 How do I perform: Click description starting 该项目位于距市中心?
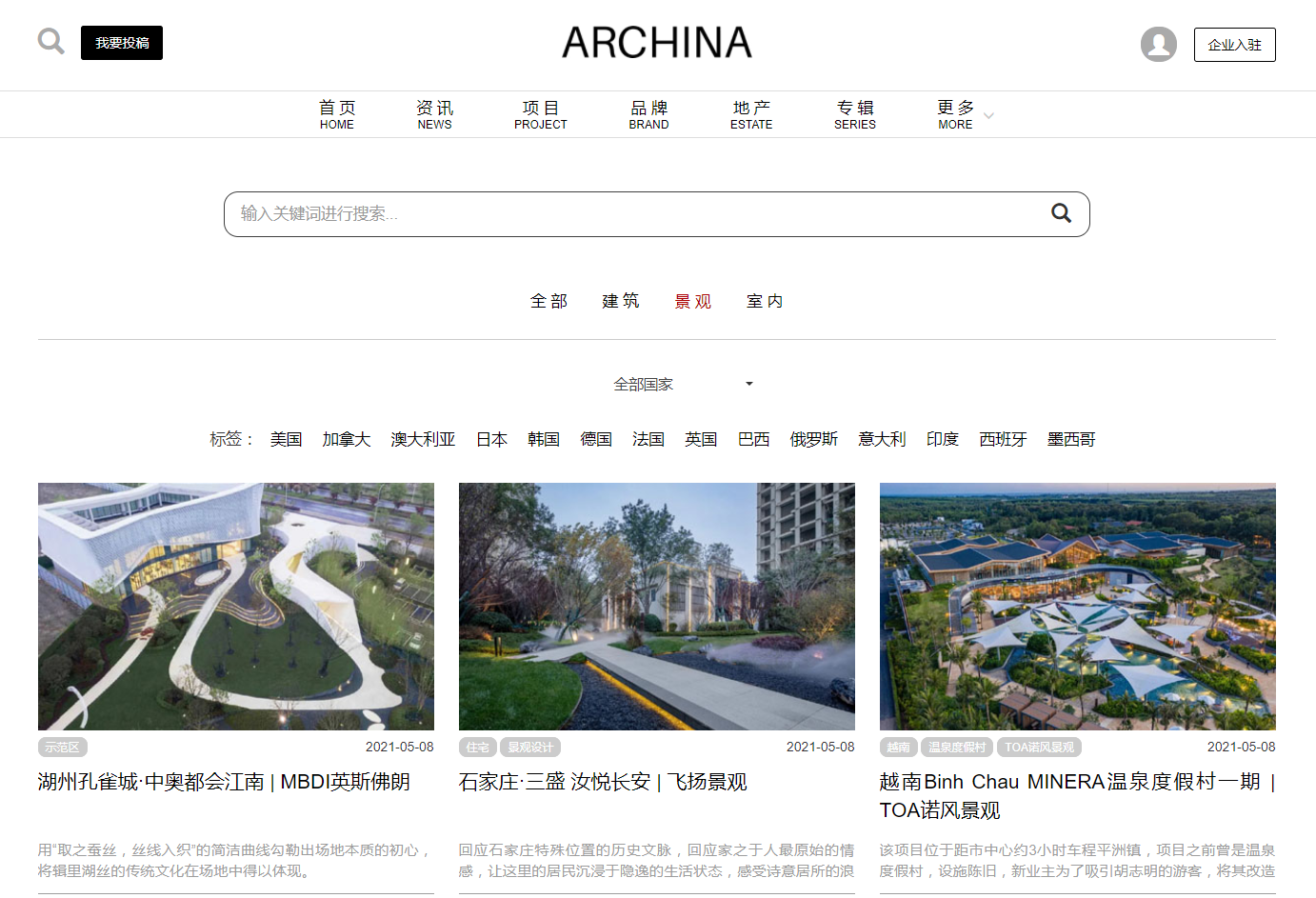(1078, 860)
